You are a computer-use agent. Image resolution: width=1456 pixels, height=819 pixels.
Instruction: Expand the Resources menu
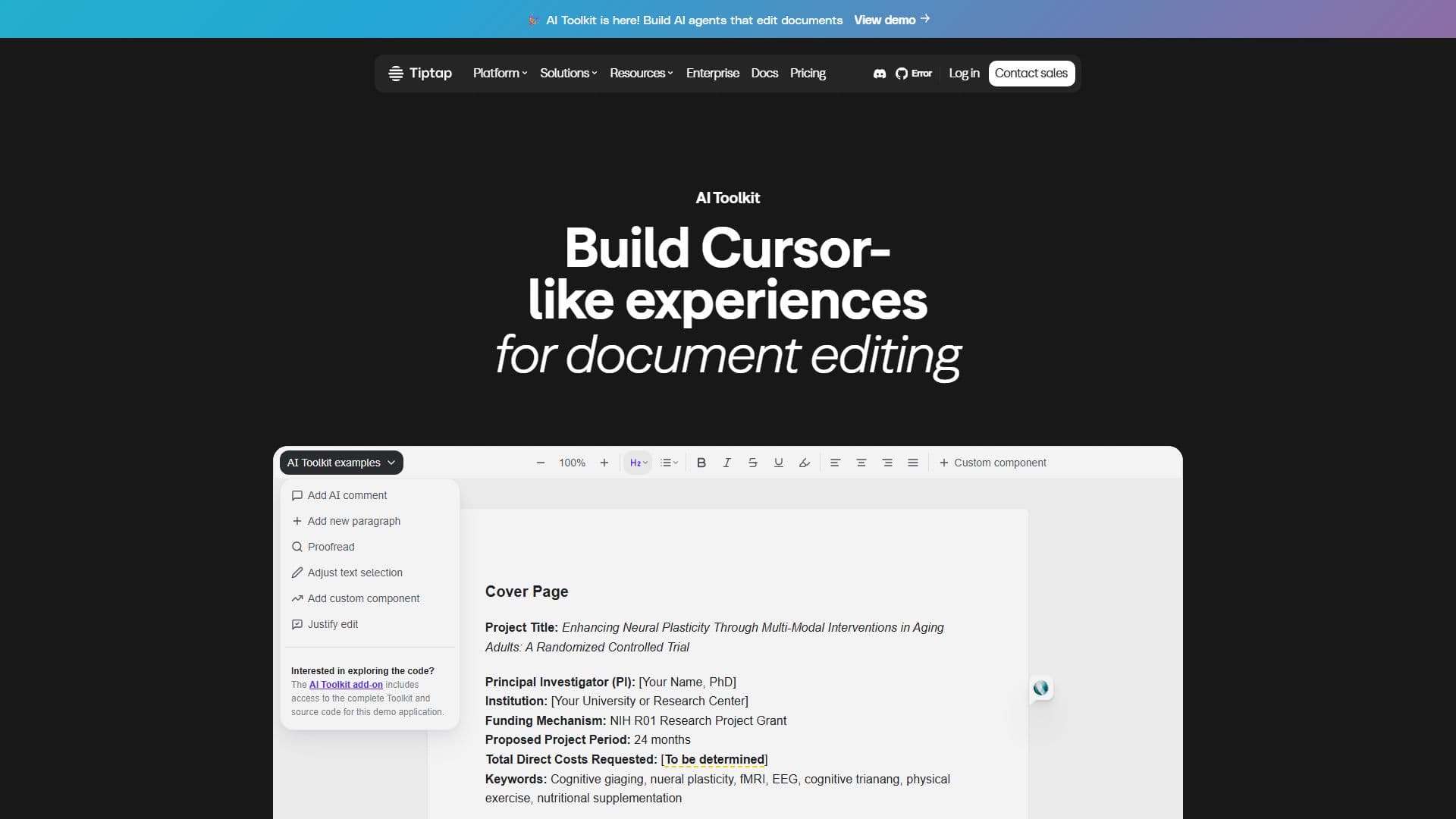point(641,74)
